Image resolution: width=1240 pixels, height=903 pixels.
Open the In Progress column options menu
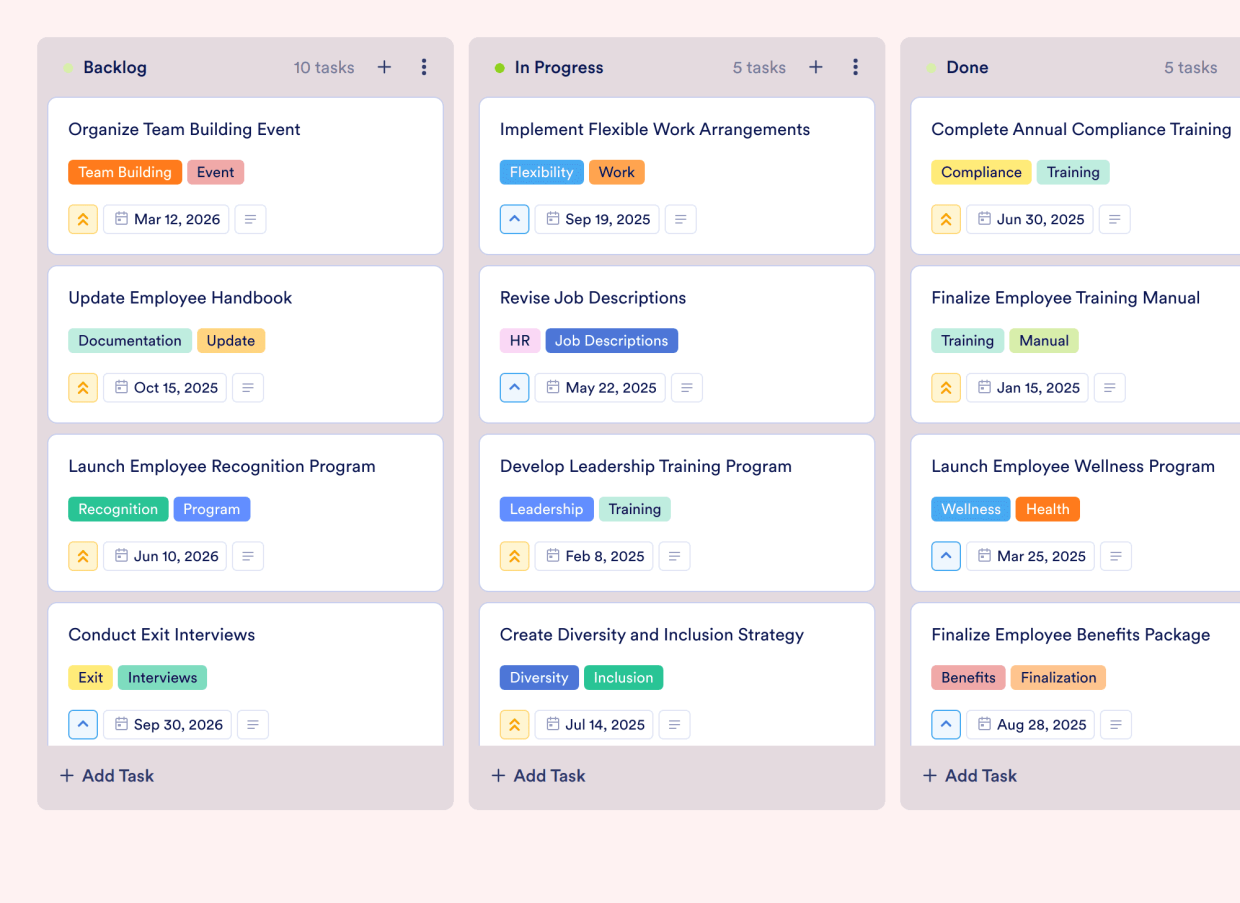coord(856,67)
